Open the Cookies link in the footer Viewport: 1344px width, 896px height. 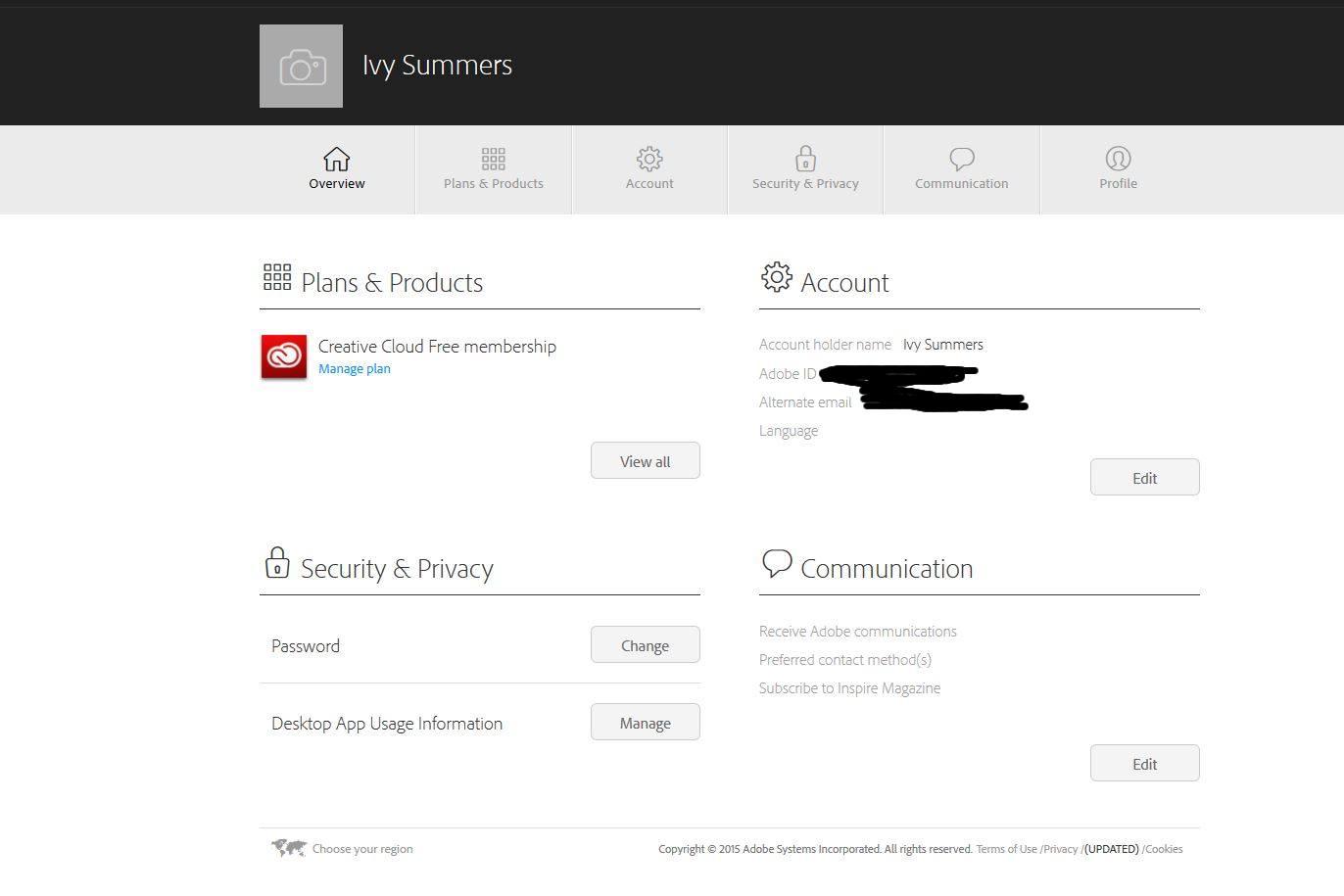(x=1165, y=849)
